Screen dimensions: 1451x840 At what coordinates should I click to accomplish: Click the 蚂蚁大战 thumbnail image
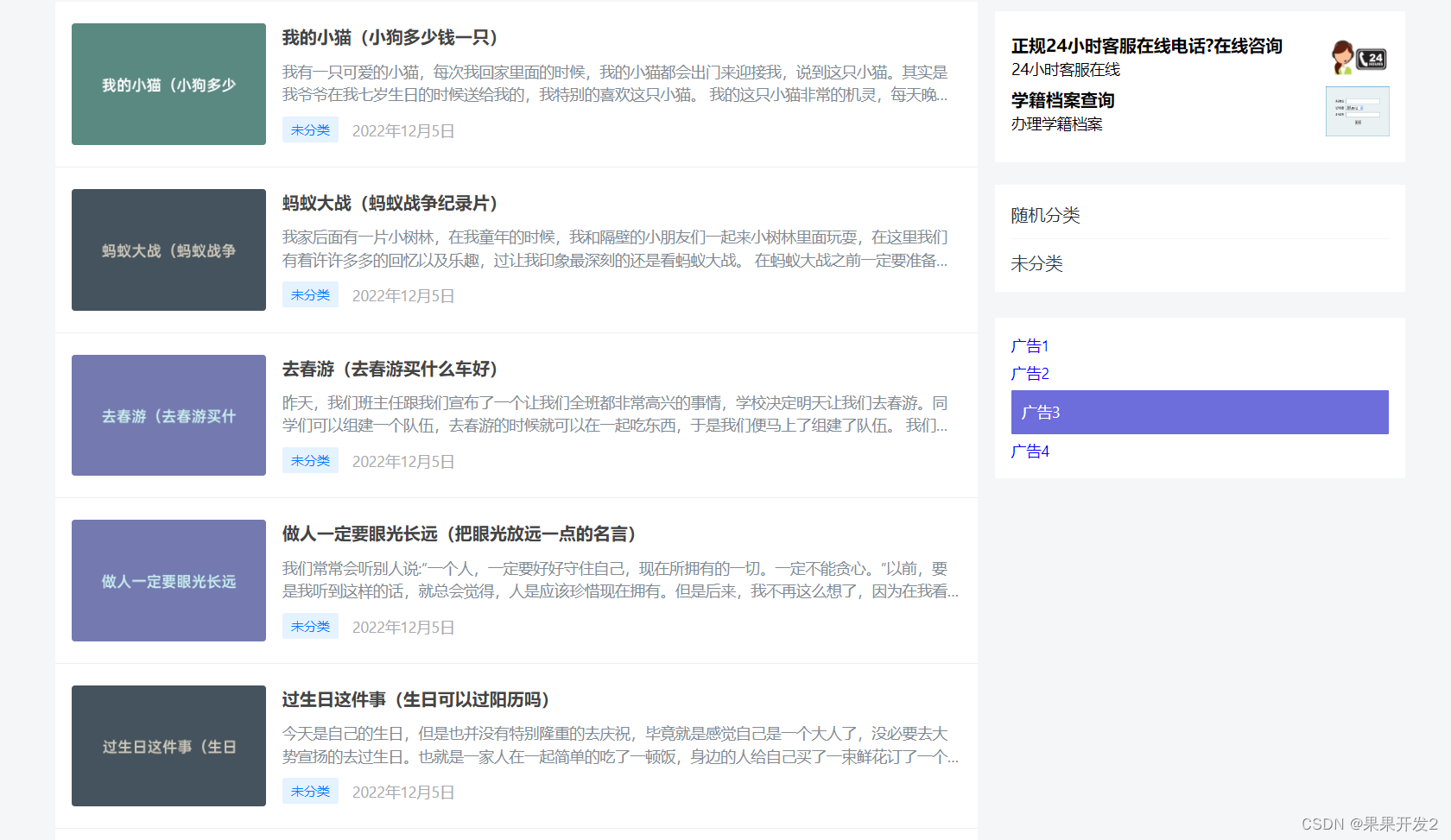pos(168,249)
